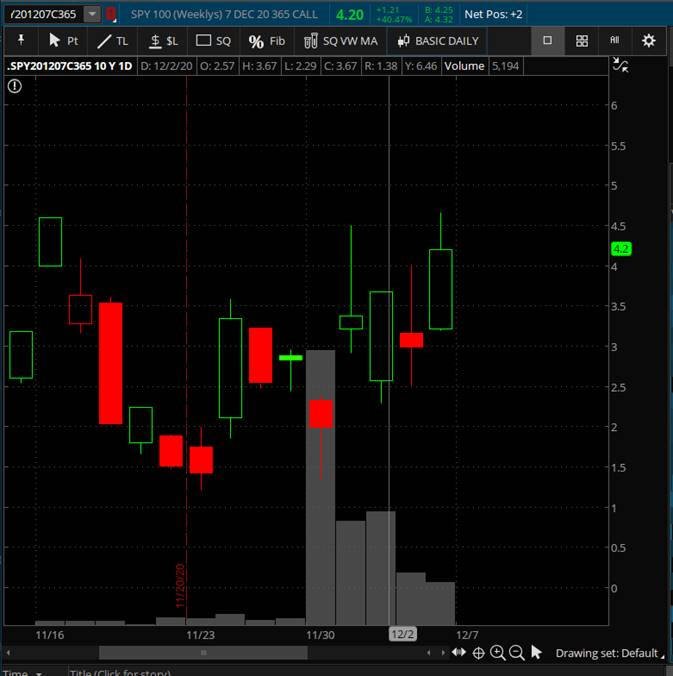The image size is (673, 676).
Task: Click the horizontal time scrollbar thumb
Action: click(x=203, y=653)
